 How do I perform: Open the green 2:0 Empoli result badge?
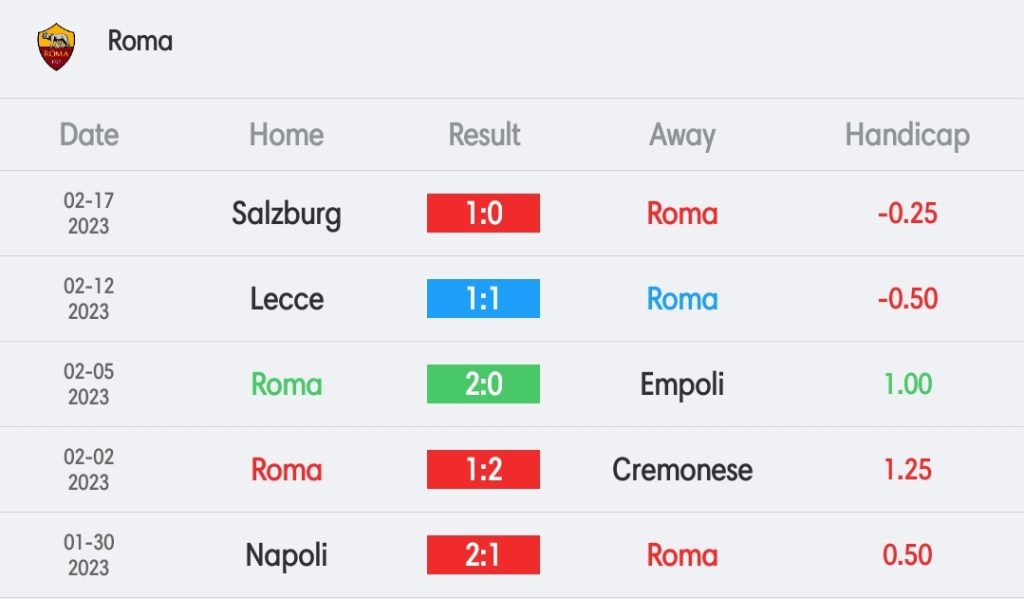coord(483,384)
